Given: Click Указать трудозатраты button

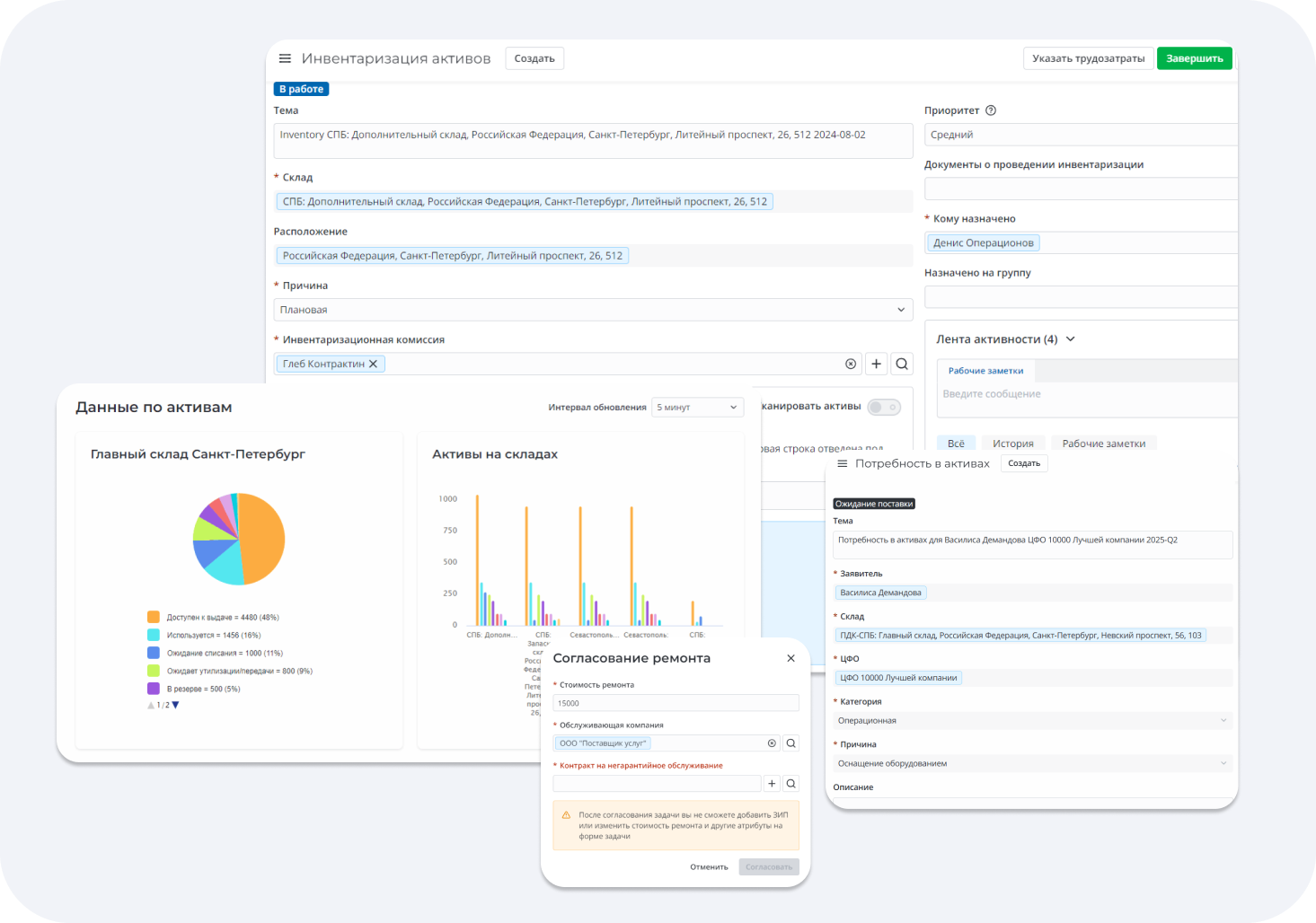Looking at the screenshot, I should pos(1089,58).
